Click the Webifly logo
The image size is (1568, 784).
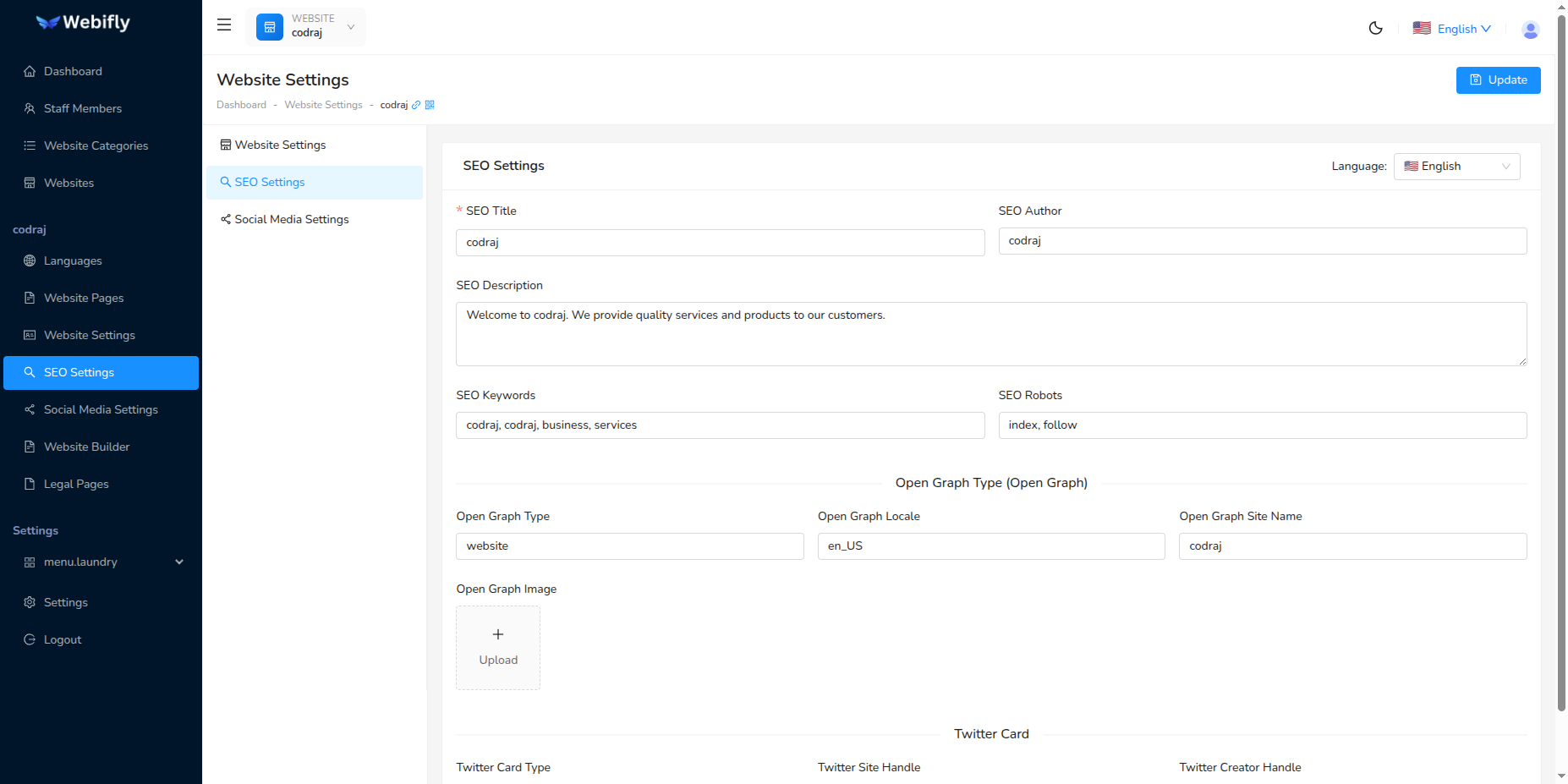[x=82, y=23]
